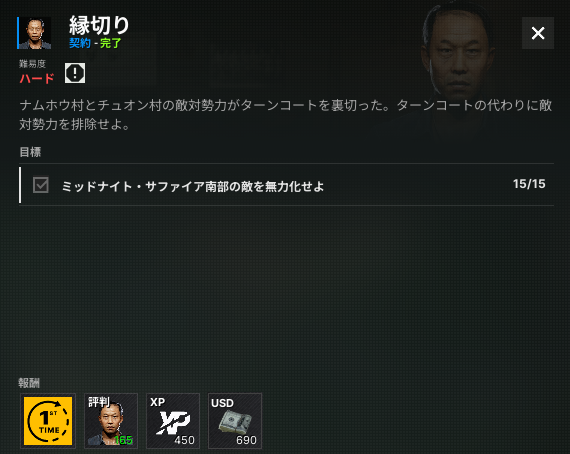Click the 縁切り contract title
The image size is (570, 454).
click(99, 25)
